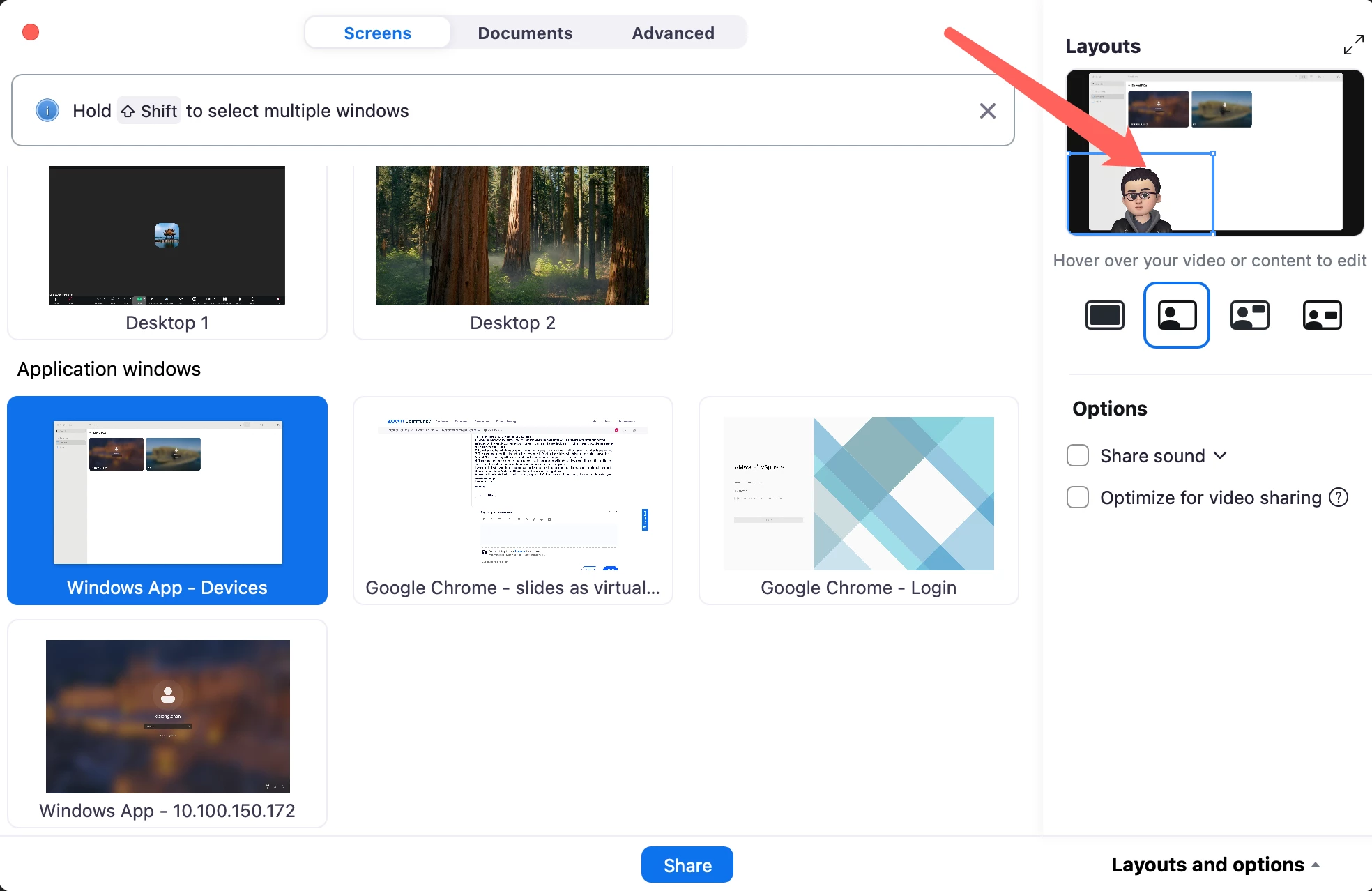The width and height of the screenshot is (1372, 891).
Task: Click the blue info icon in banner
Action: [47, 111]
